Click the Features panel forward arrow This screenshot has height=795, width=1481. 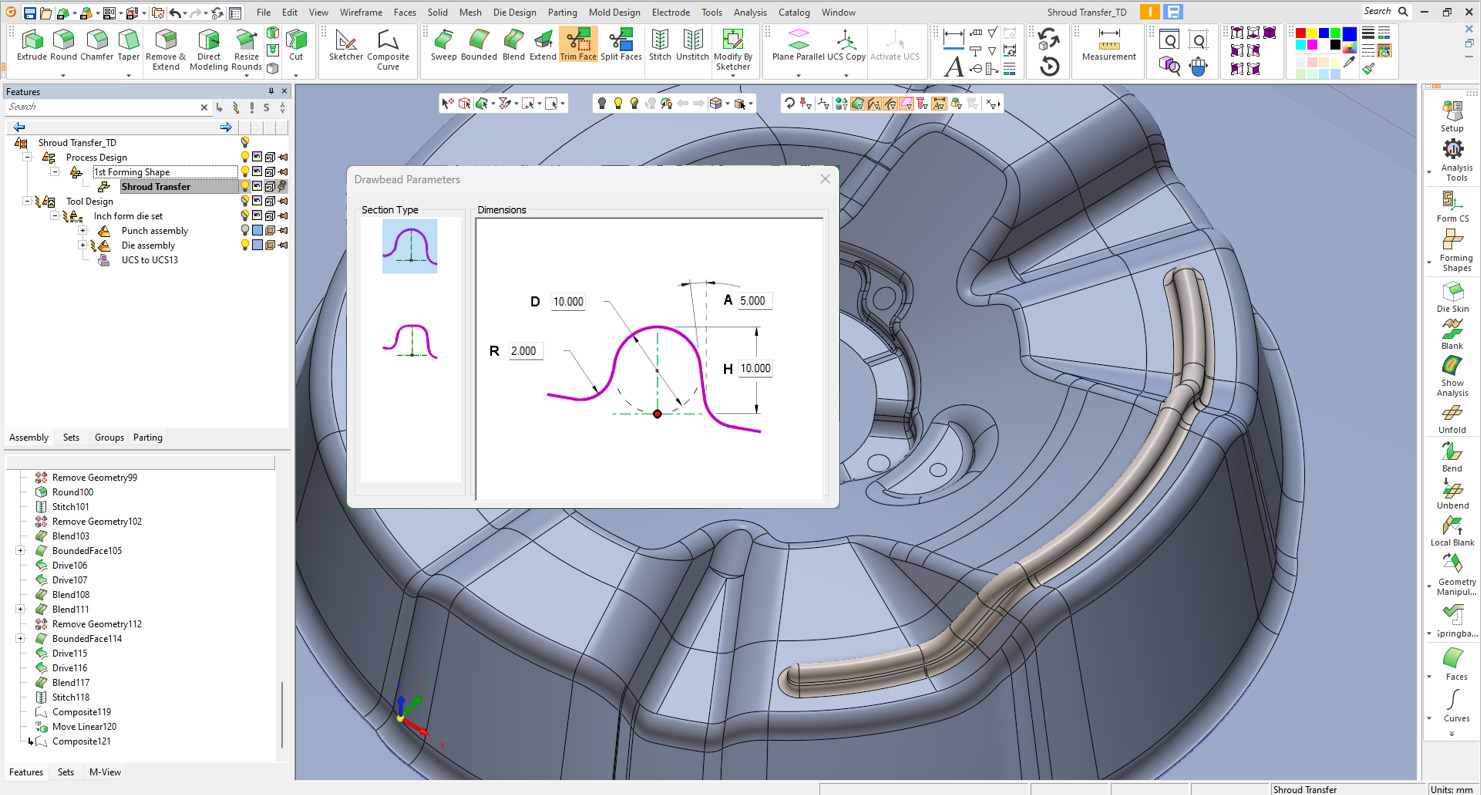[x=226, y=127]
